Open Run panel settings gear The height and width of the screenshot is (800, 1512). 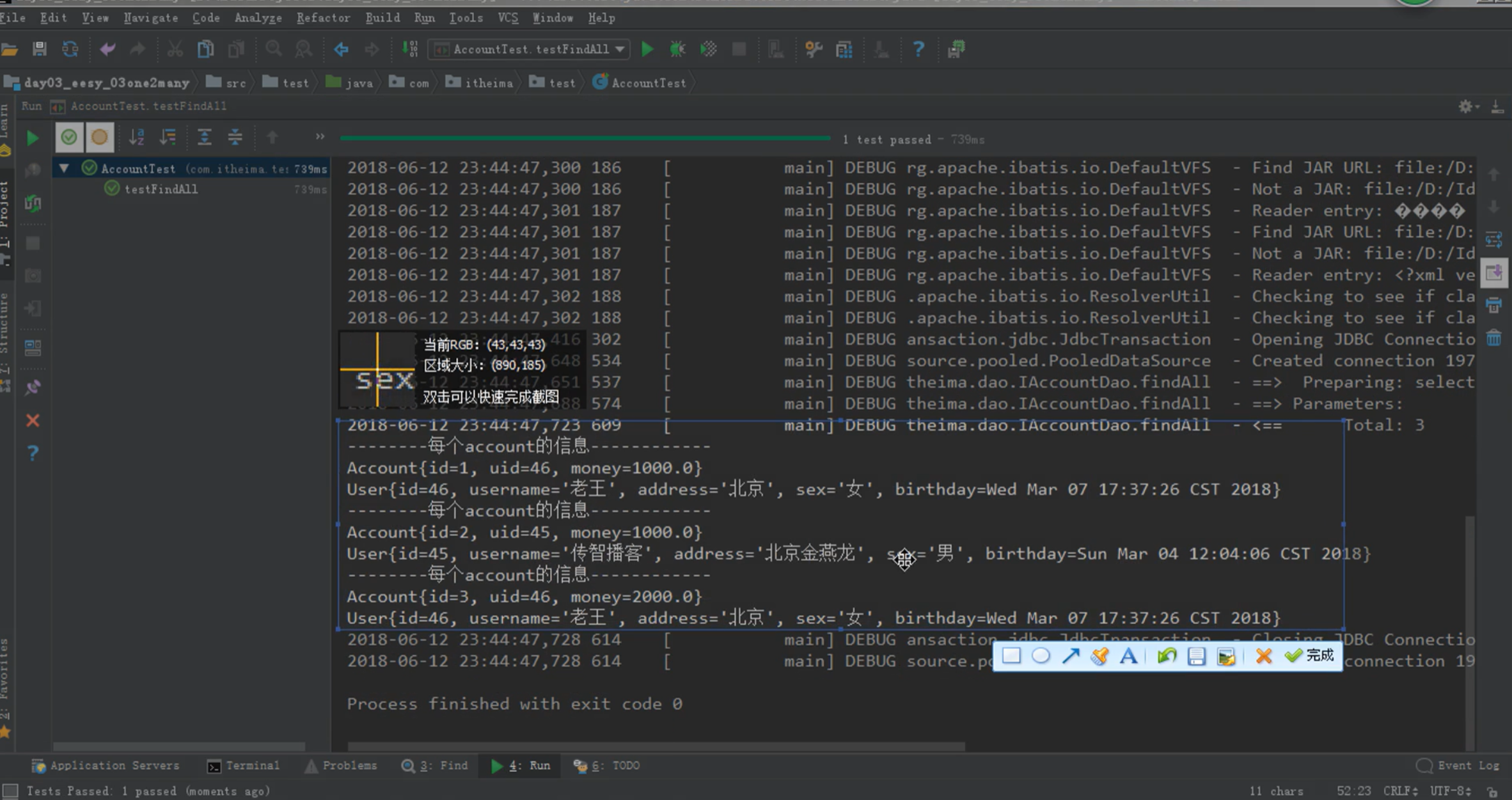[x=1465, y=107]
